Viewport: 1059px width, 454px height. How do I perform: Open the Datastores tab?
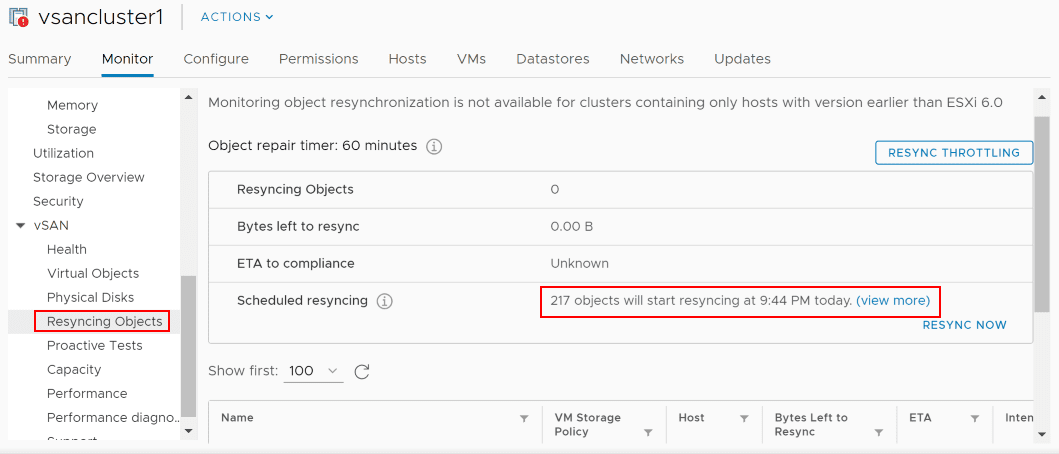point(552,59)
